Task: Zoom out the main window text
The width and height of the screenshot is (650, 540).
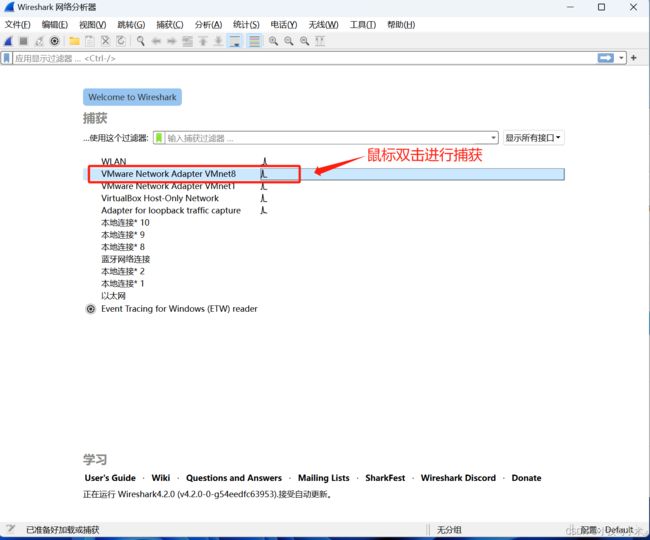Action: click(289, 41)
